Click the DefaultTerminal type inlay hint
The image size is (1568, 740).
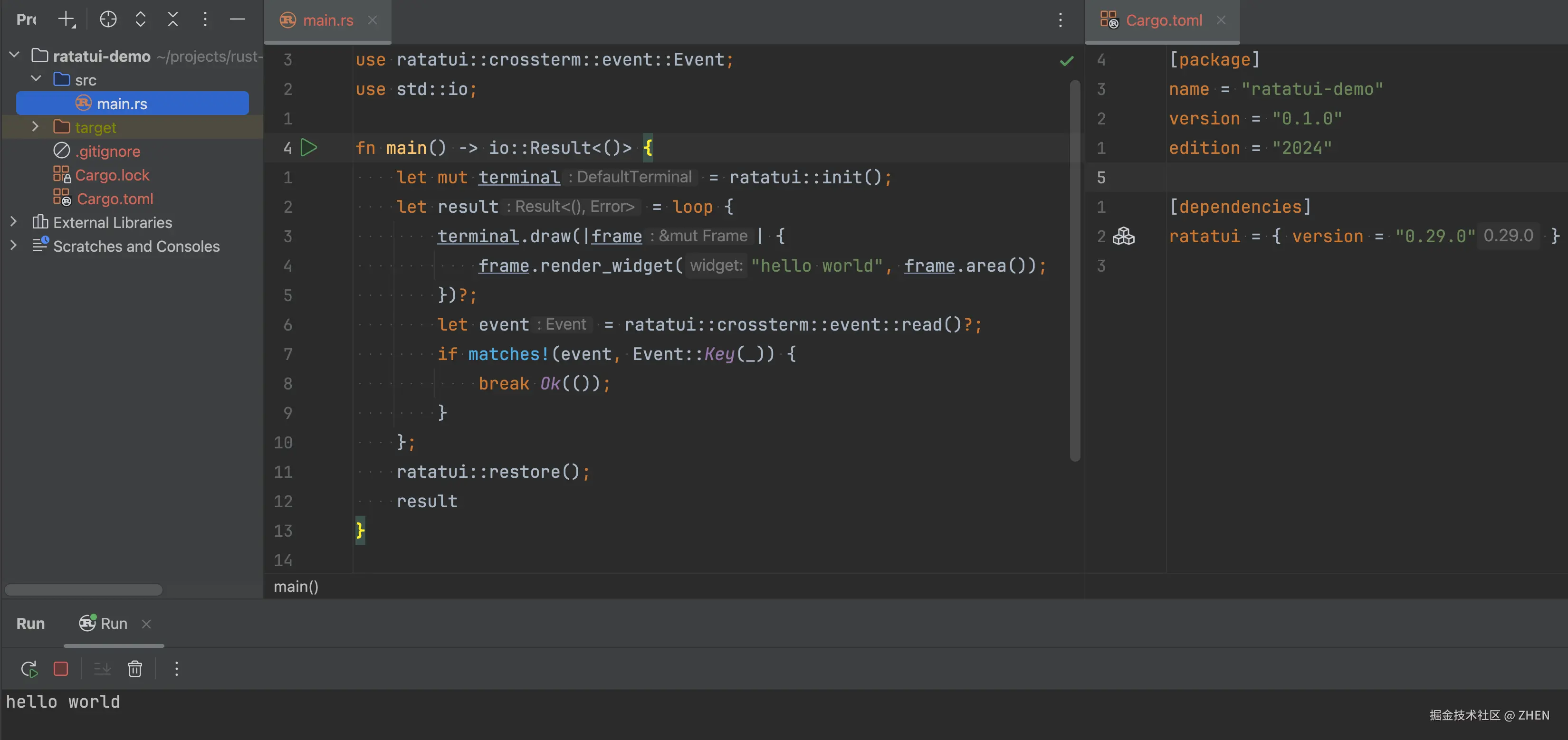pyautogui.click(x=630, y=177)
